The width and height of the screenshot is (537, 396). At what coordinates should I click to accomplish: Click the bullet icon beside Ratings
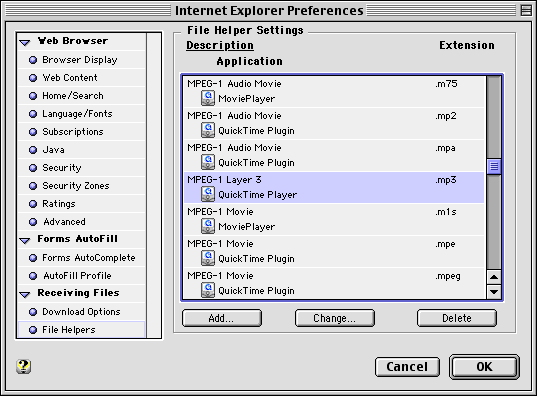(x=33, y=204)
